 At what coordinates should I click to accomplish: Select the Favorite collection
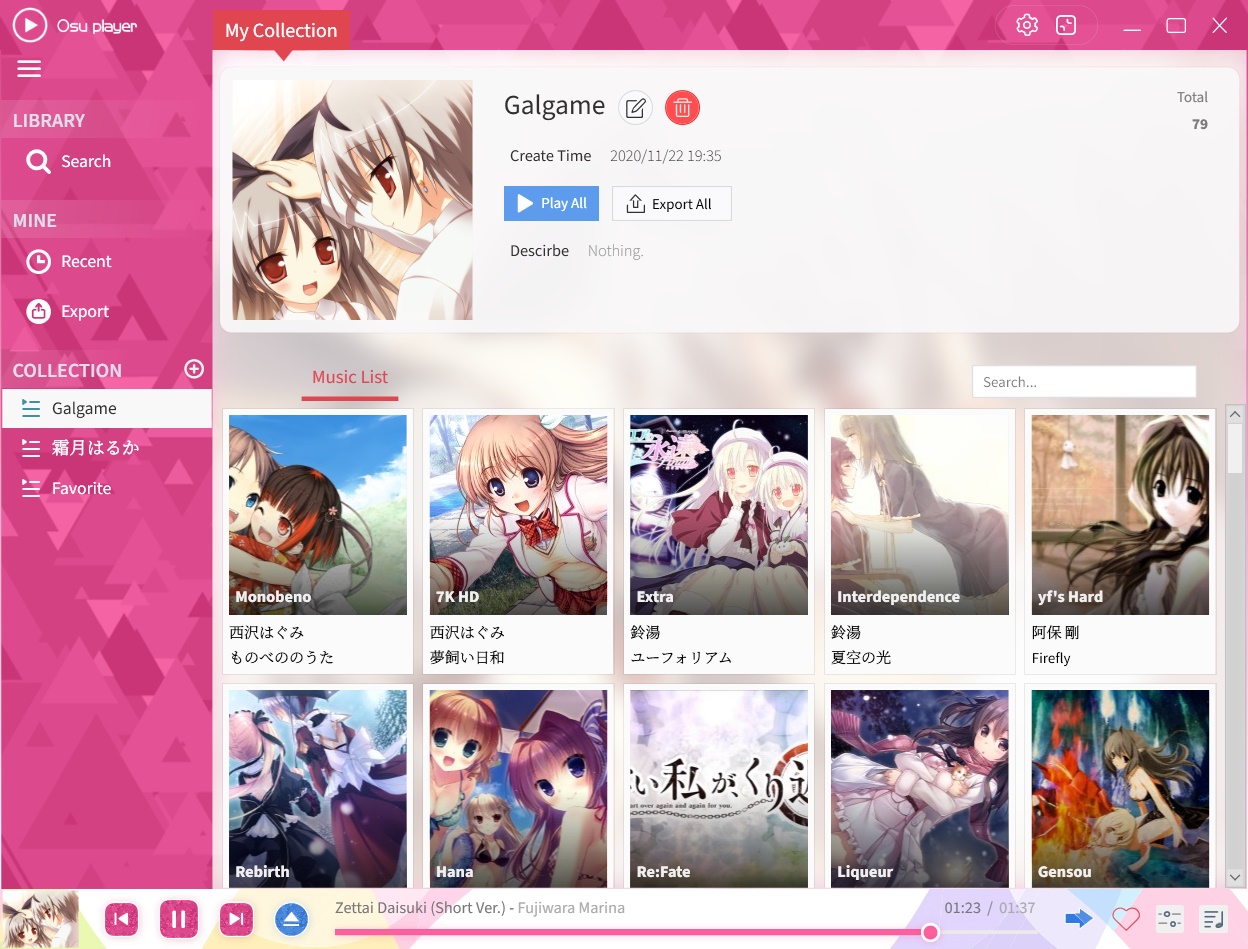pyautogui.click(x=106, y=488)
